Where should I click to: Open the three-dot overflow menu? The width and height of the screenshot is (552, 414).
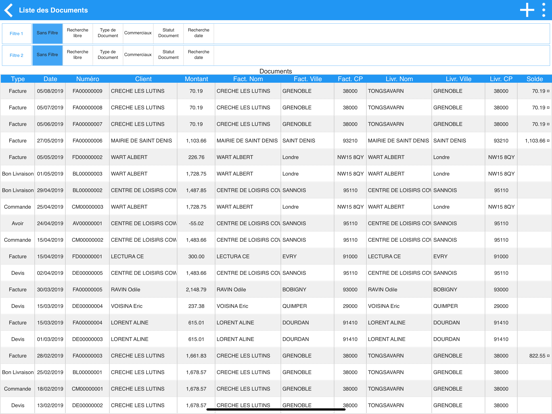[544, 10]
